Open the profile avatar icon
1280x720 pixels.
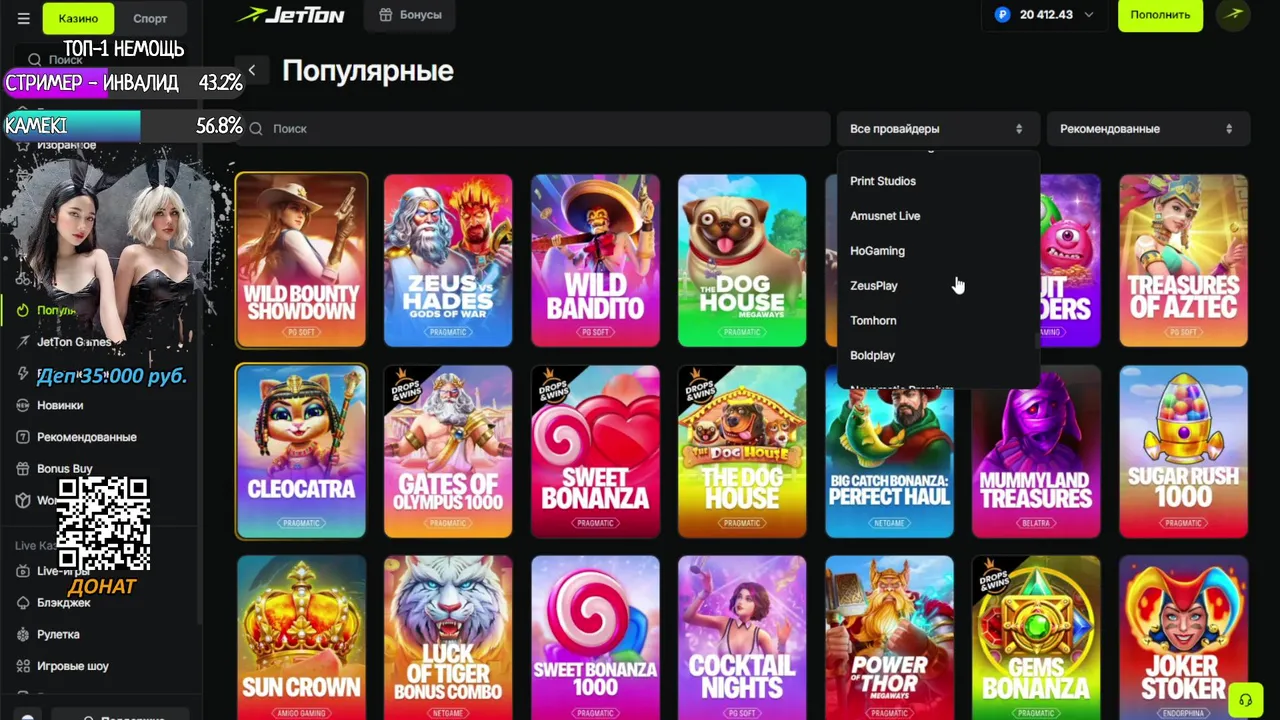(1234, 15)
